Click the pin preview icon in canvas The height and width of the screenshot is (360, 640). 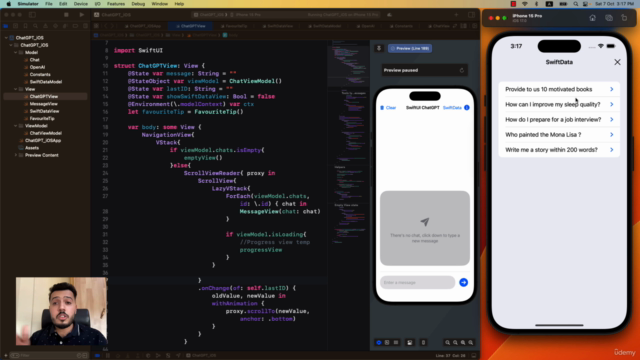(x=379, y=48)
